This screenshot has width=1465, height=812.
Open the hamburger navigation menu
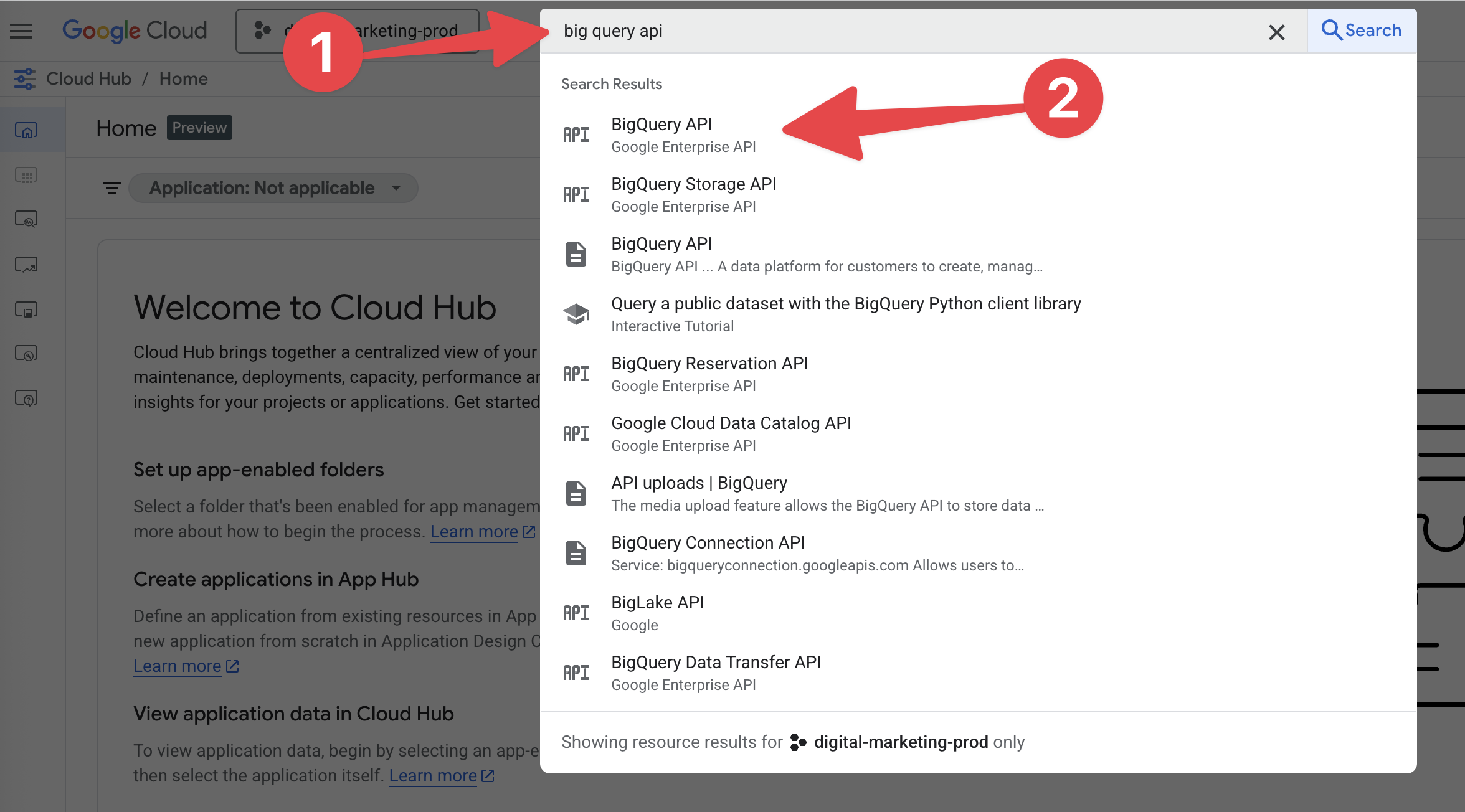click(21, 31)
